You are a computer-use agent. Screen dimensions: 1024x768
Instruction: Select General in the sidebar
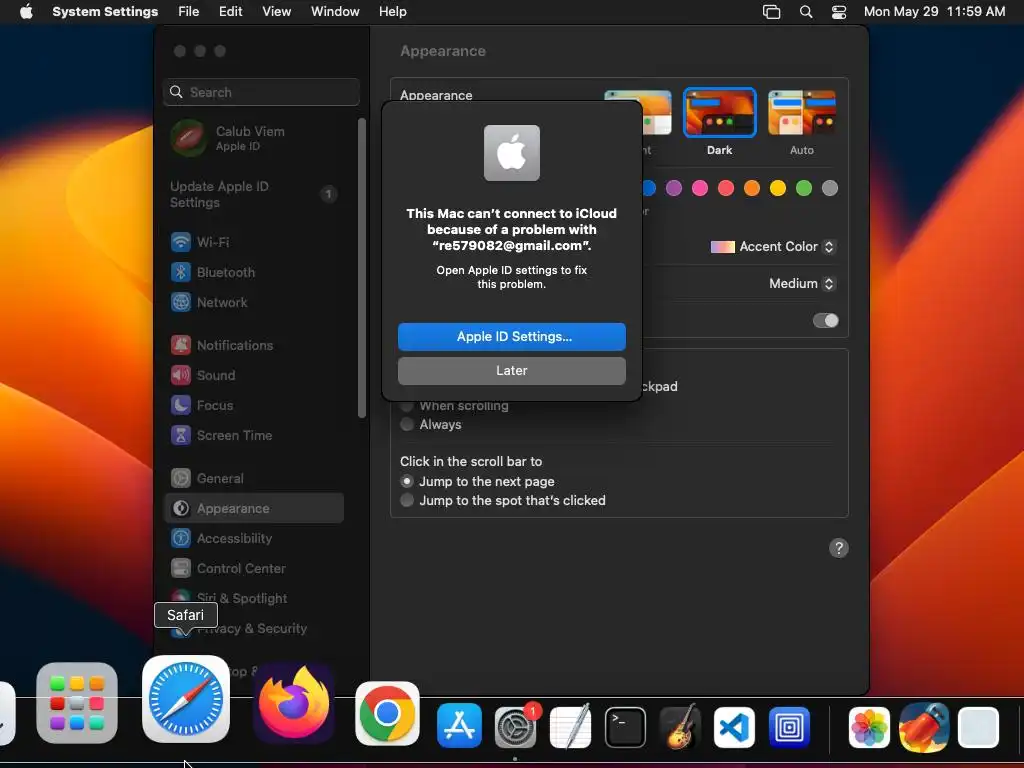tap(254, 478)
